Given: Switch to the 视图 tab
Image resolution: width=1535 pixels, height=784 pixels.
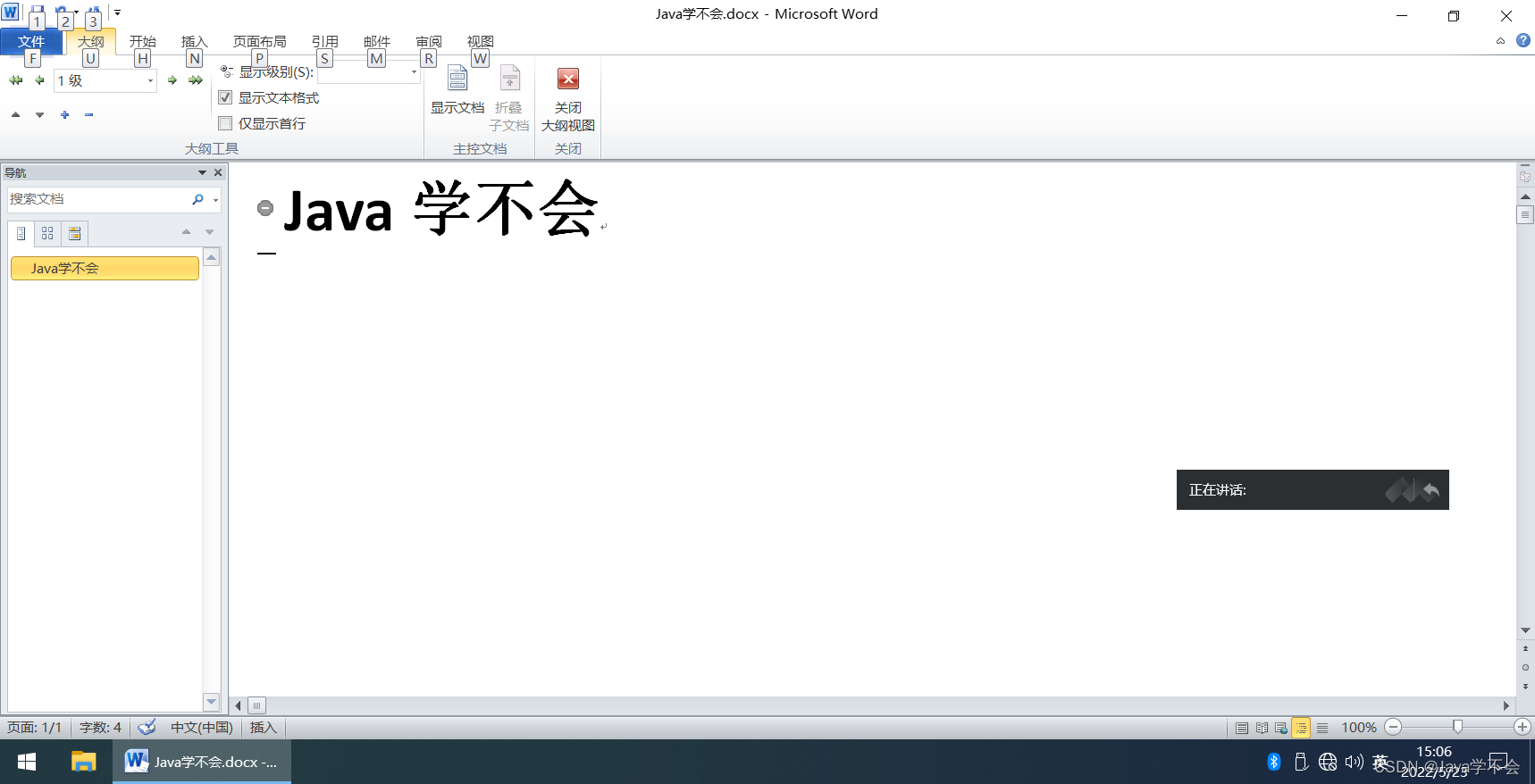Looking at the screenshot, I should pos(480,42).
